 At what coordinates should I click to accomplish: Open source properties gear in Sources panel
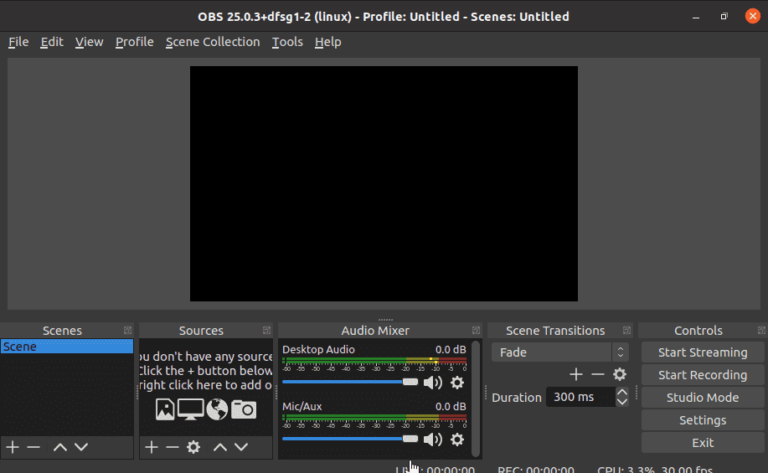pyautogui.click(x=193, y=447)
